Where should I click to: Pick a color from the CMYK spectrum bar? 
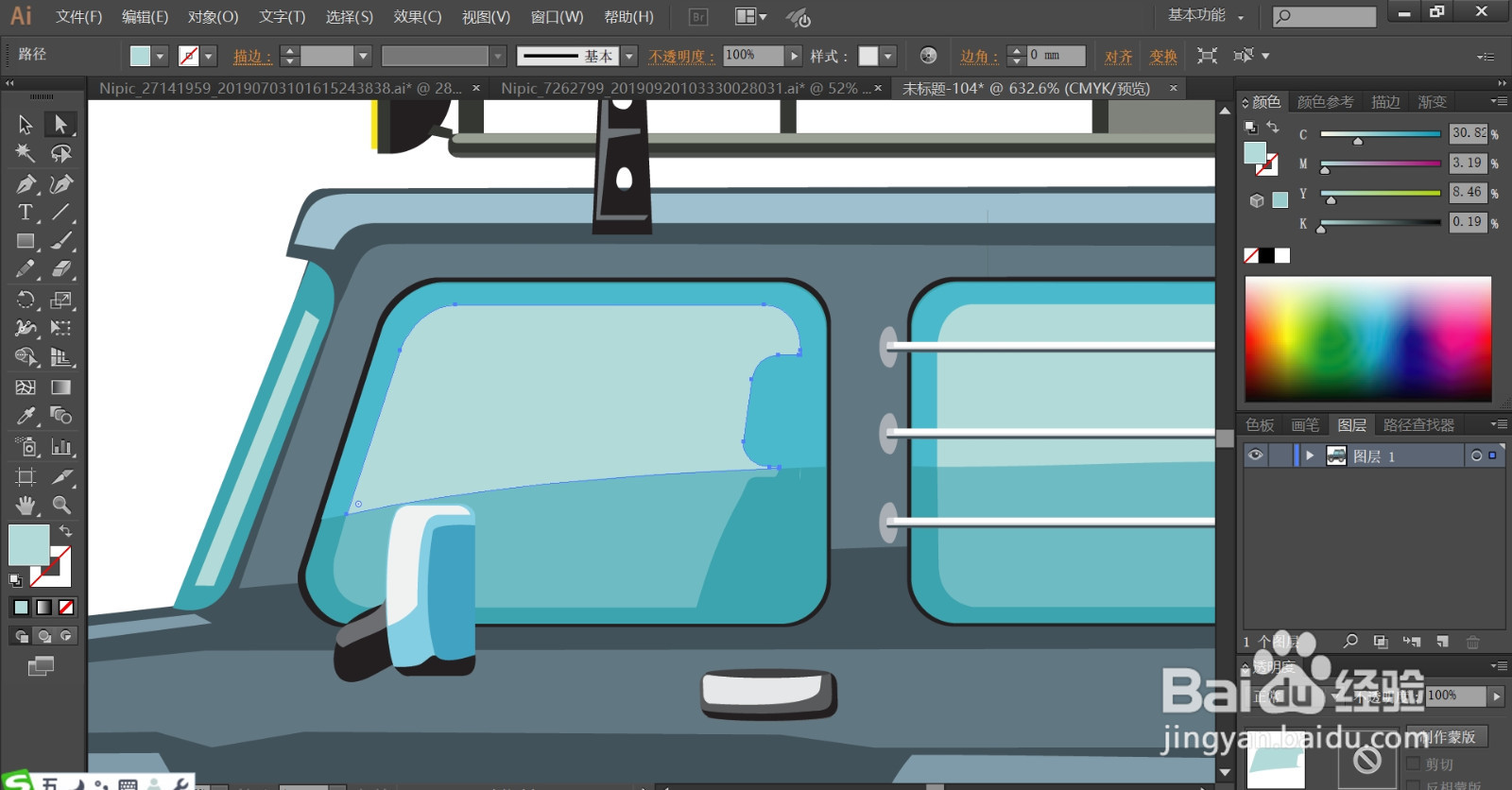pyautogui.click(x=1367, y=338)
